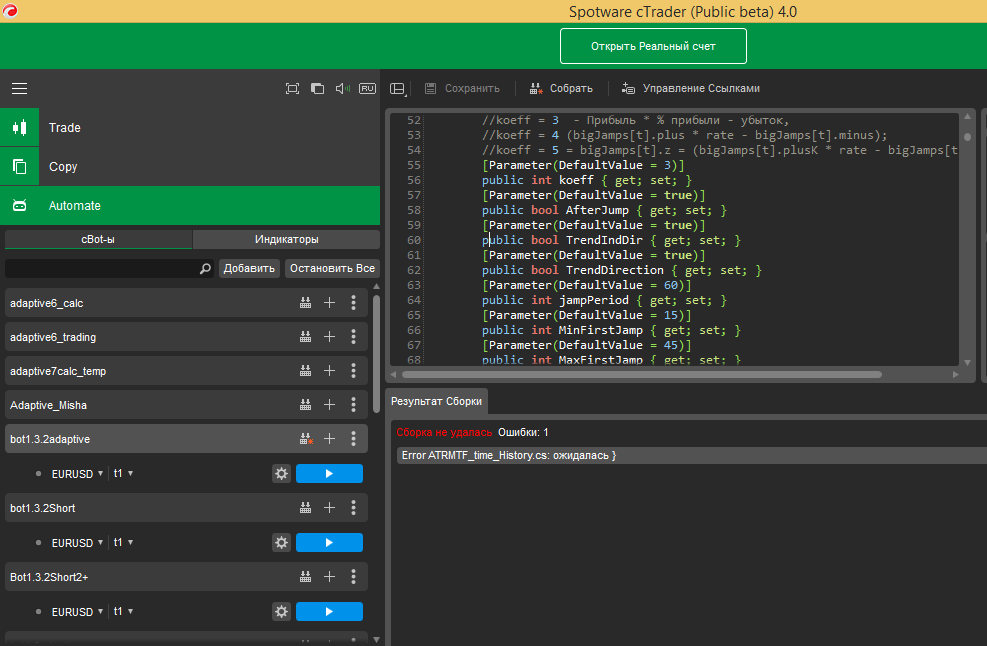Add an instance to adaptive6_calc
This screenshot has height=646, width=987.
click(329, 303)
